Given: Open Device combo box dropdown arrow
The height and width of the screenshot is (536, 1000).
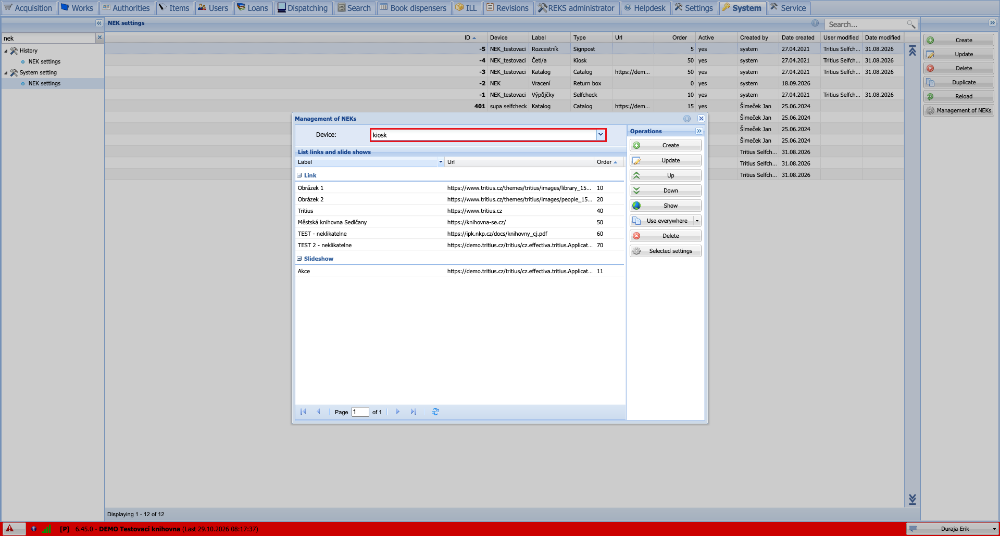Looking at the screenshot, I should click(600, 135).
